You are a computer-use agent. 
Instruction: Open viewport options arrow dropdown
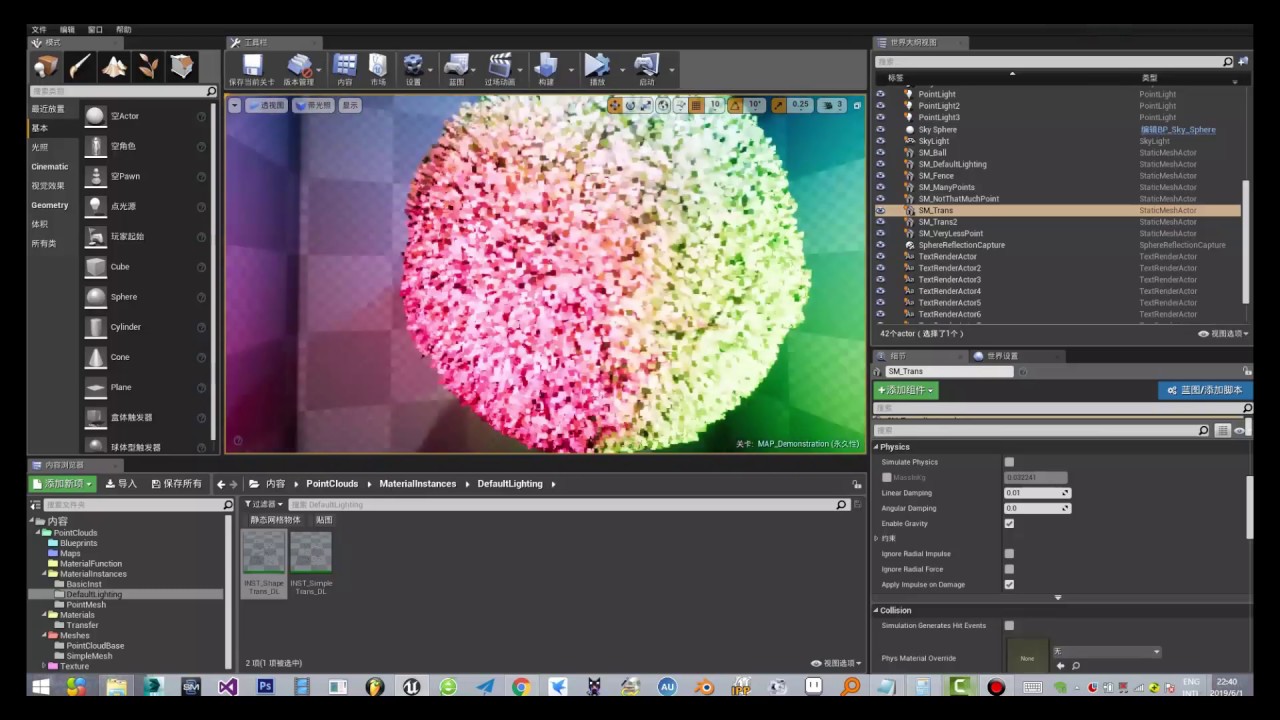pyautogui.click(x=234, y=105)
